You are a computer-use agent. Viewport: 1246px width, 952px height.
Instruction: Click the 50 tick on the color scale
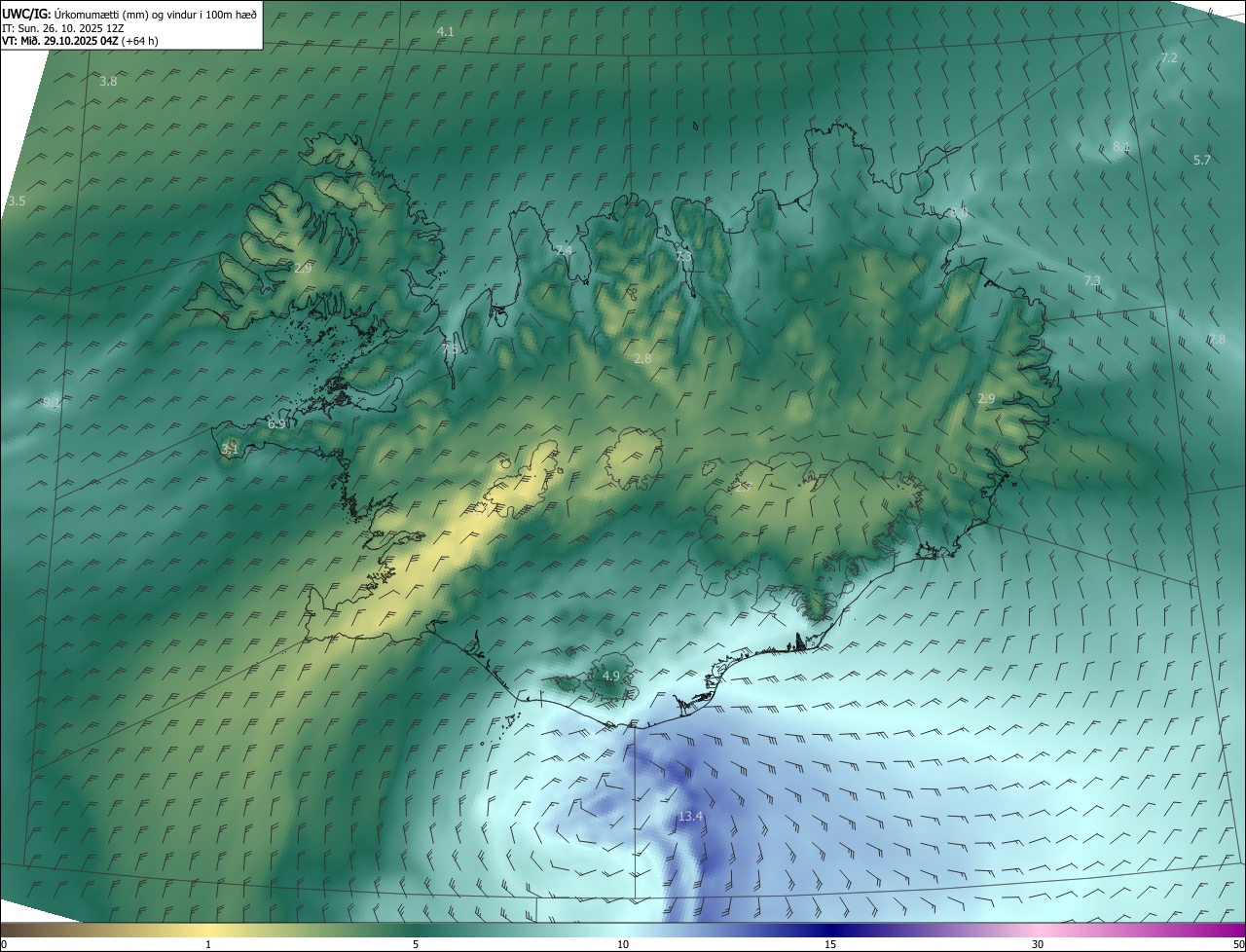tap(1238, 945)
